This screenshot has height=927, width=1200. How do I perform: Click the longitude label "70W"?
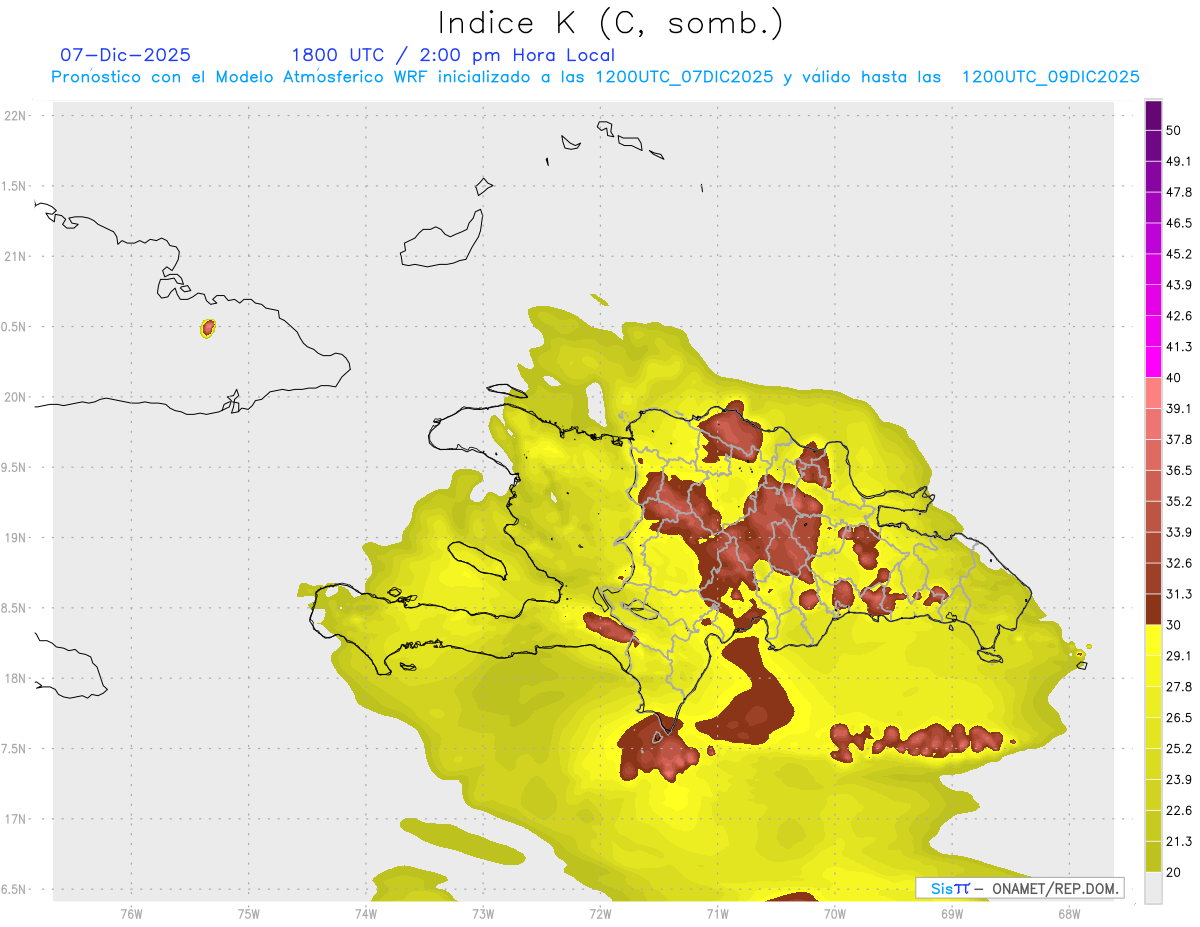[834, 913]
